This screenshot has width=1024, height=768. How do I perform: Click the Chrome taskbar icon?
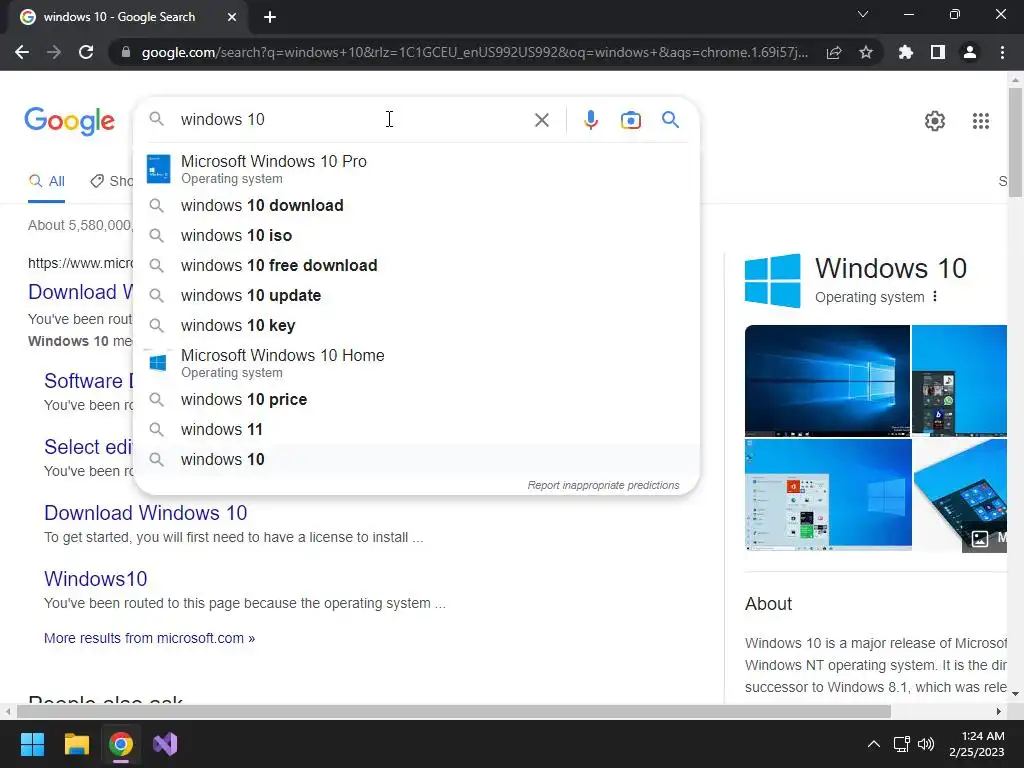[121, 744]
